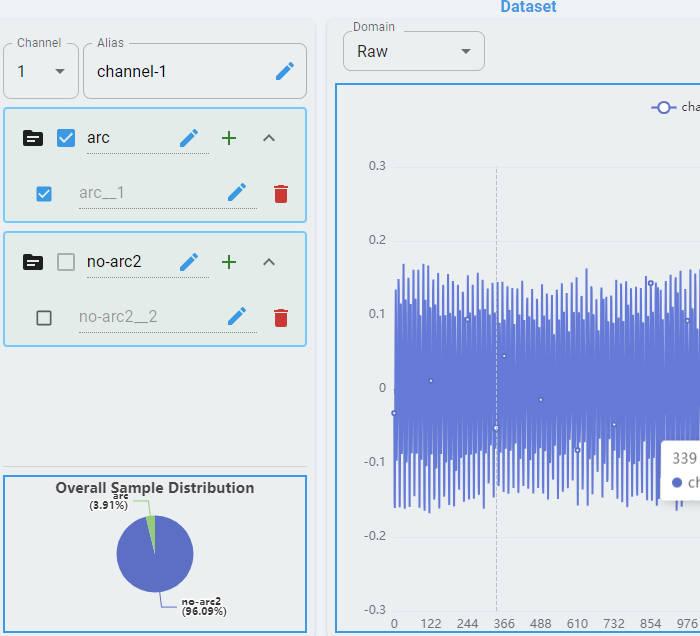This screenshot has width=700, height=636.
Task: Add a sample to no-arc2 class
Action: click(229, 262)
